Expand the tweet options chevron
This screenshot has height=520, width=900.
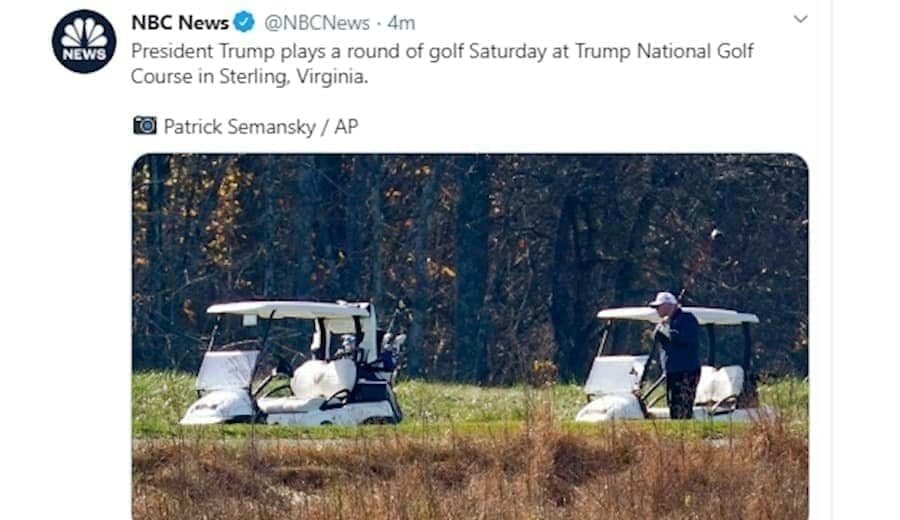tap(800, 19)
